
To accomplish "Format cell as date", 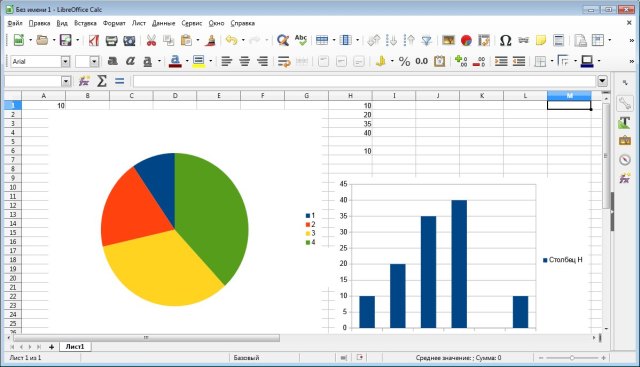I will (440, 61).
